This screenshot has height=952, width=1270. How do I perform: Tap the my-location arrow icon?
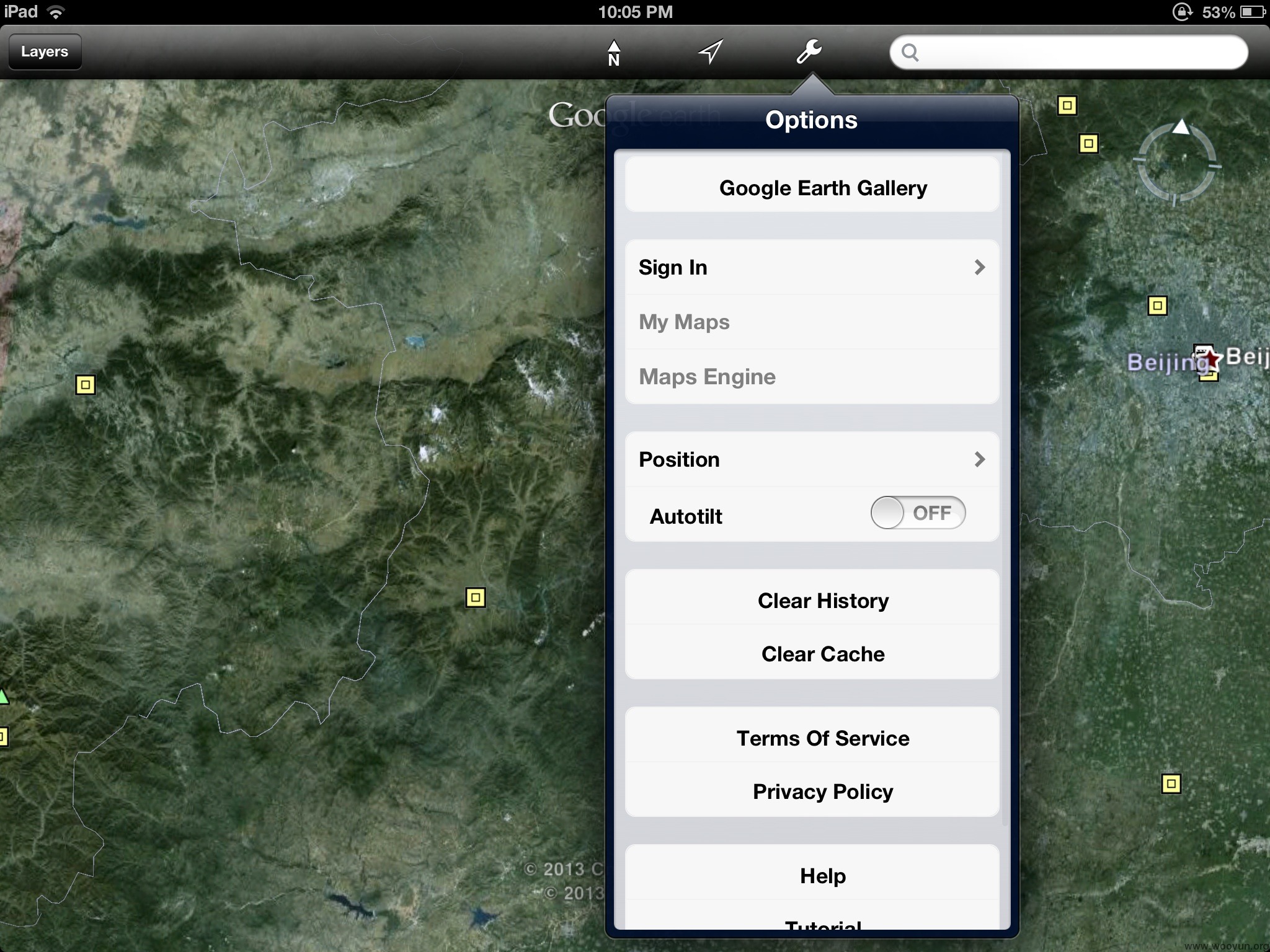click(x=711, y=52)
